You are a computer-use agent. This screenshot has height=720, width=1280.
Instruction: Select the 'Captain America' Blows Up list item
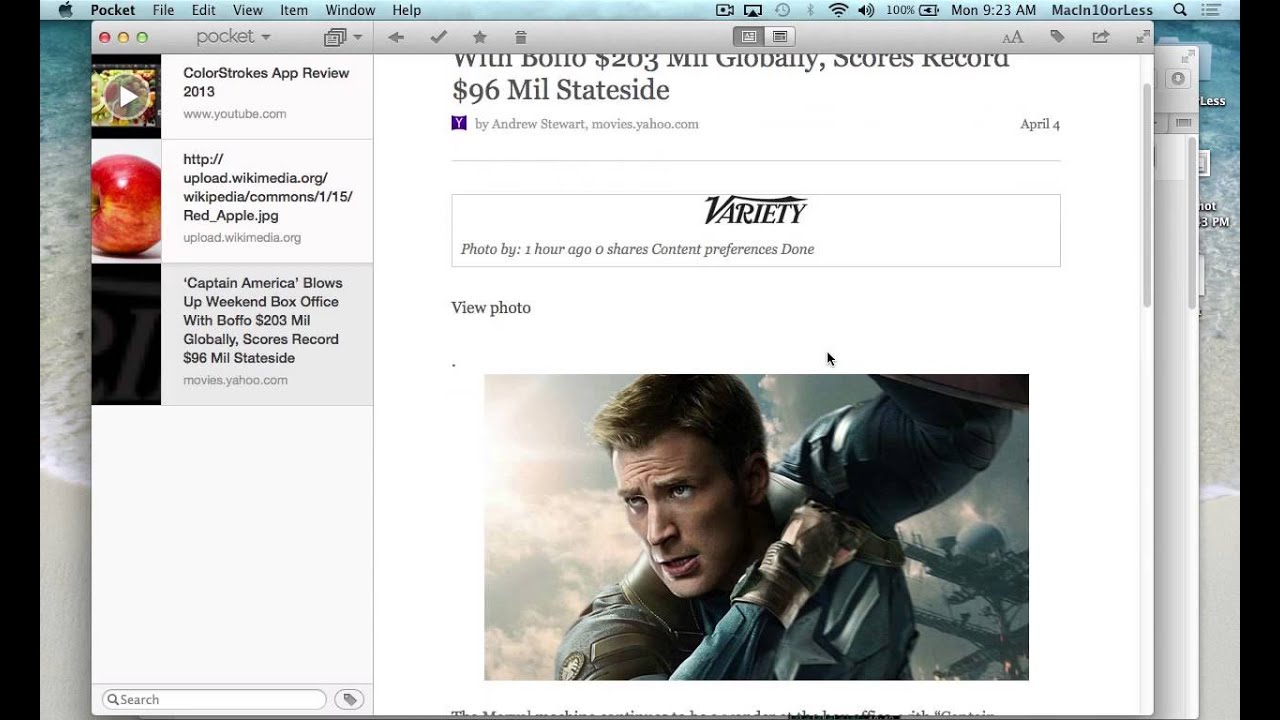(232, 334)
